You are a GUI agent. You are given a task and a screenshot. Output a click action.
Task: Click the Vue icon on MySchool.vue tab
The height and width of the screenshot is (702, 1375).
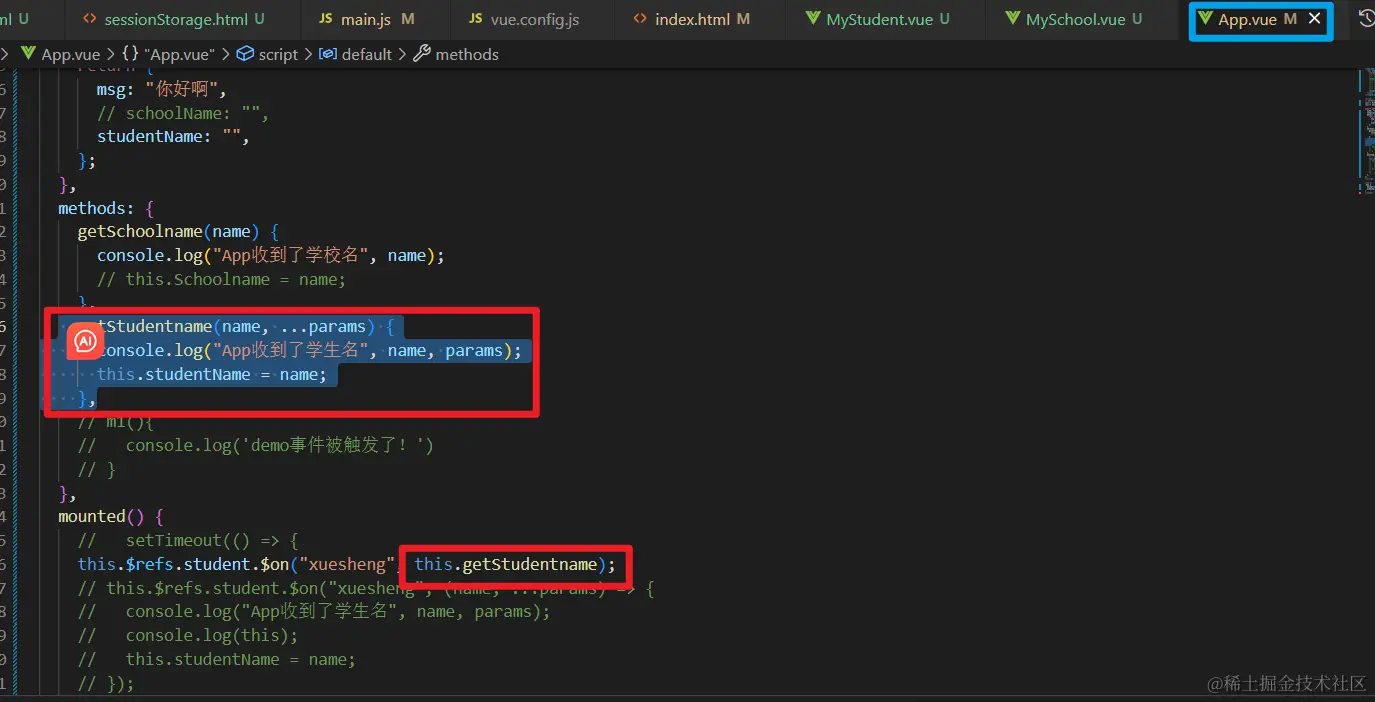(1013, 19)
